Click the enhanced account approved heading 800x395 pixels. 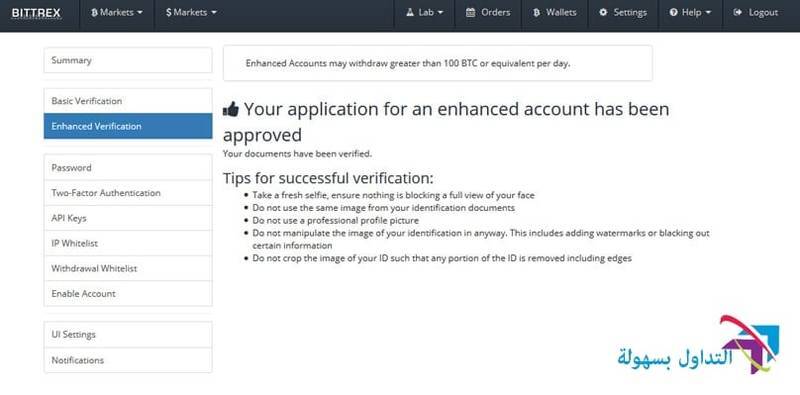pyautogui.click(x=446, y=122)
